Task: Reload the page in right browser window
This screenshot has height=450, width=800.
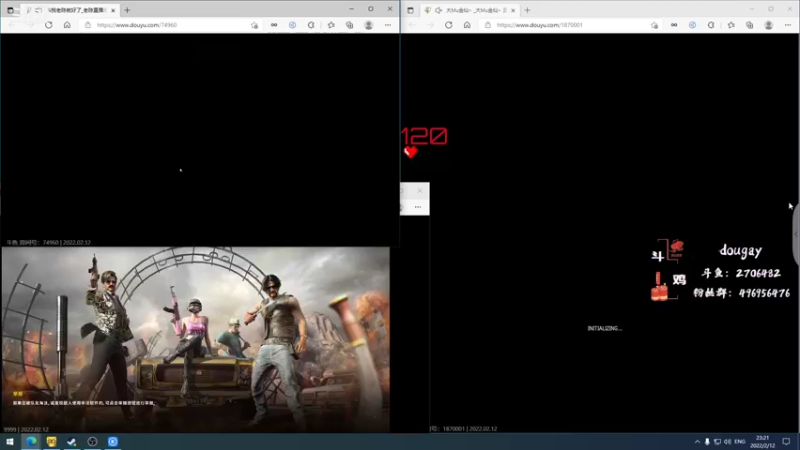Action: point(448,24)
